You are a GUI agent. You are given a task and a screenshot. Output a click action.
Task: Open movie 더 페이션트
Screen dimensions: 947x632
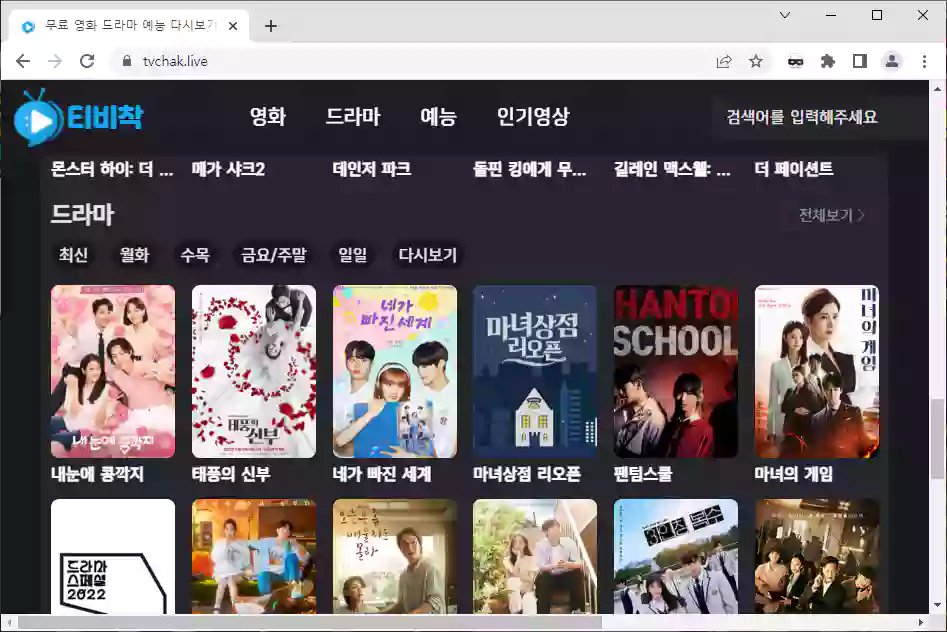[x=794, y=169]
